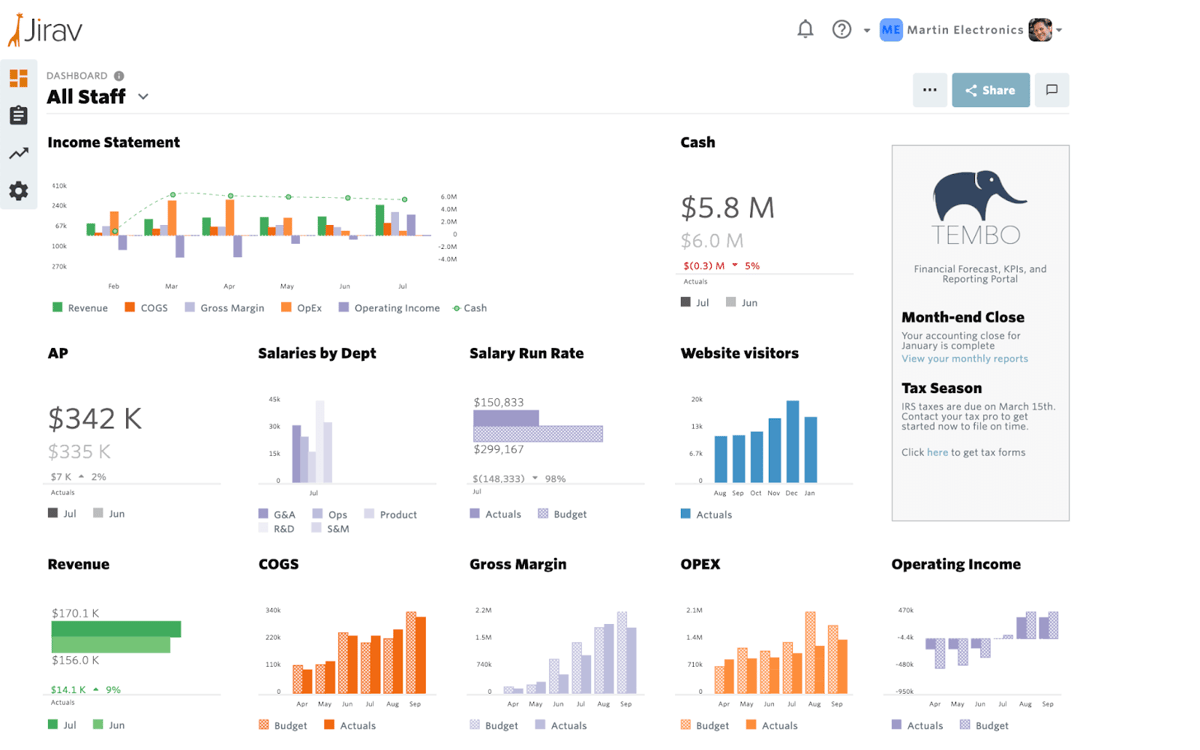Image resolution: width=1200 pixels, height=750 pixels.
Task: Expand the All Staff dashboard selector
Action: [142, 97]
